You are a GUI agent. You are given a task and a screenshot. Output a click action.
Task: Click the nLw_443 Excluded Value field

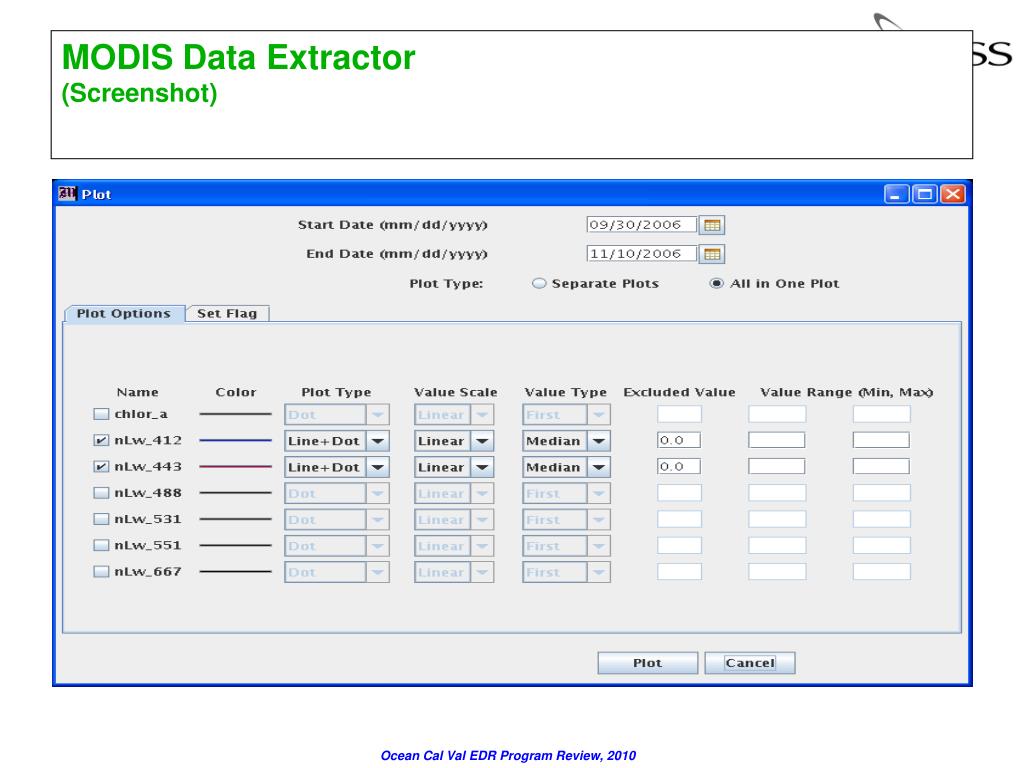679,466
